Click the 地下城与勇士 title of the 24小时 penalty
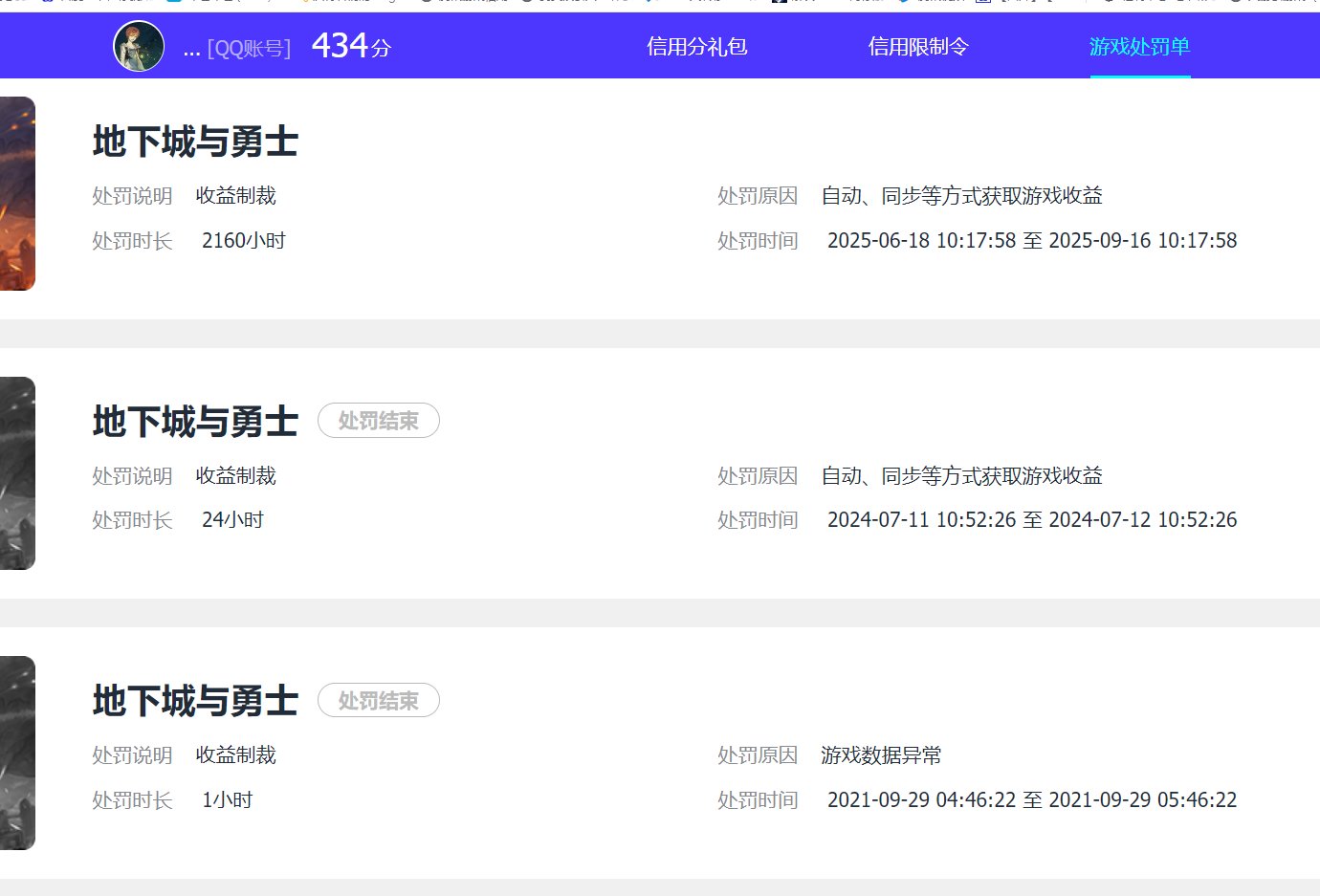The width and height of the screenshot is (1320, 896). (x=195, y=422)
